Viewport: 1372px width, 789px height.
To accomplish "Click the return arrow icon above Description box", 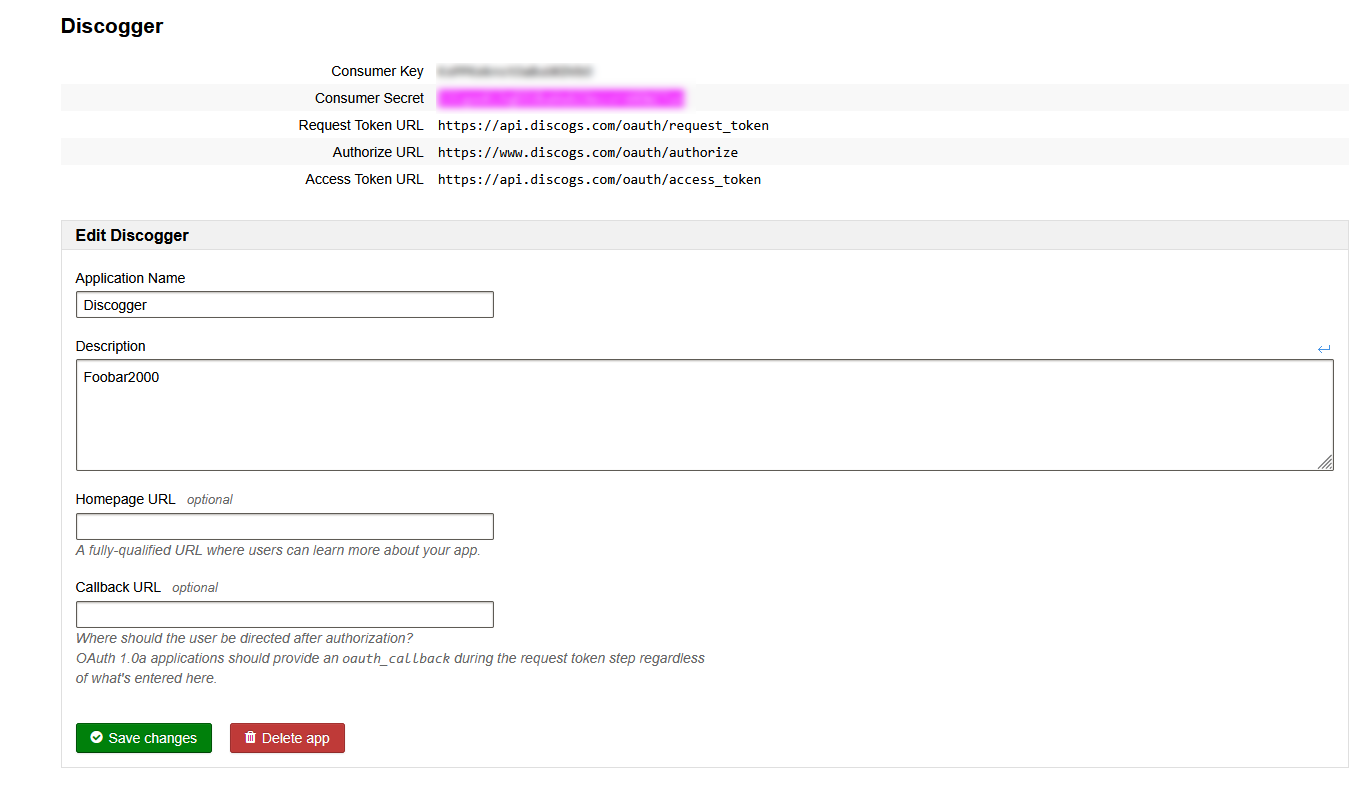I will click(x=1324, y=349).
